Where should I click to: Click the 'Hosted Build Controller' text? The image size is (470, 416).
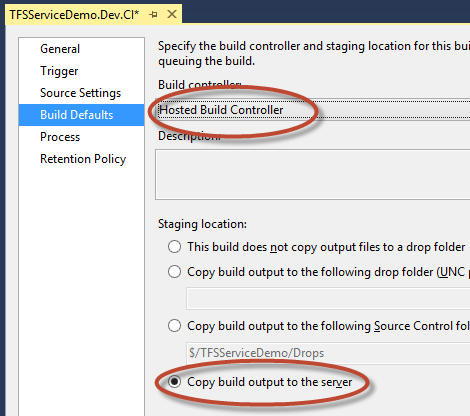tap(221, 110)
